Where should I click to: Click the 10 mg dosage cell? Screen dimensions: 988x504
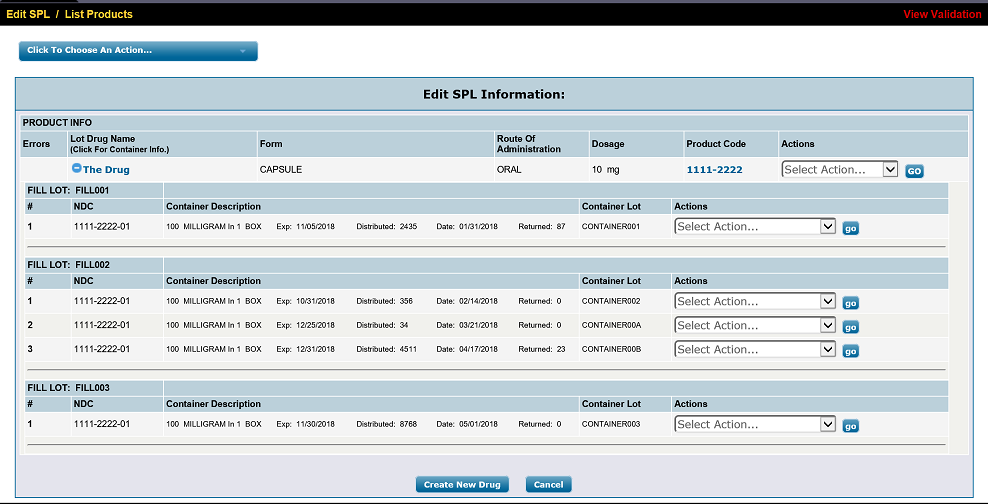pos(636,169)
